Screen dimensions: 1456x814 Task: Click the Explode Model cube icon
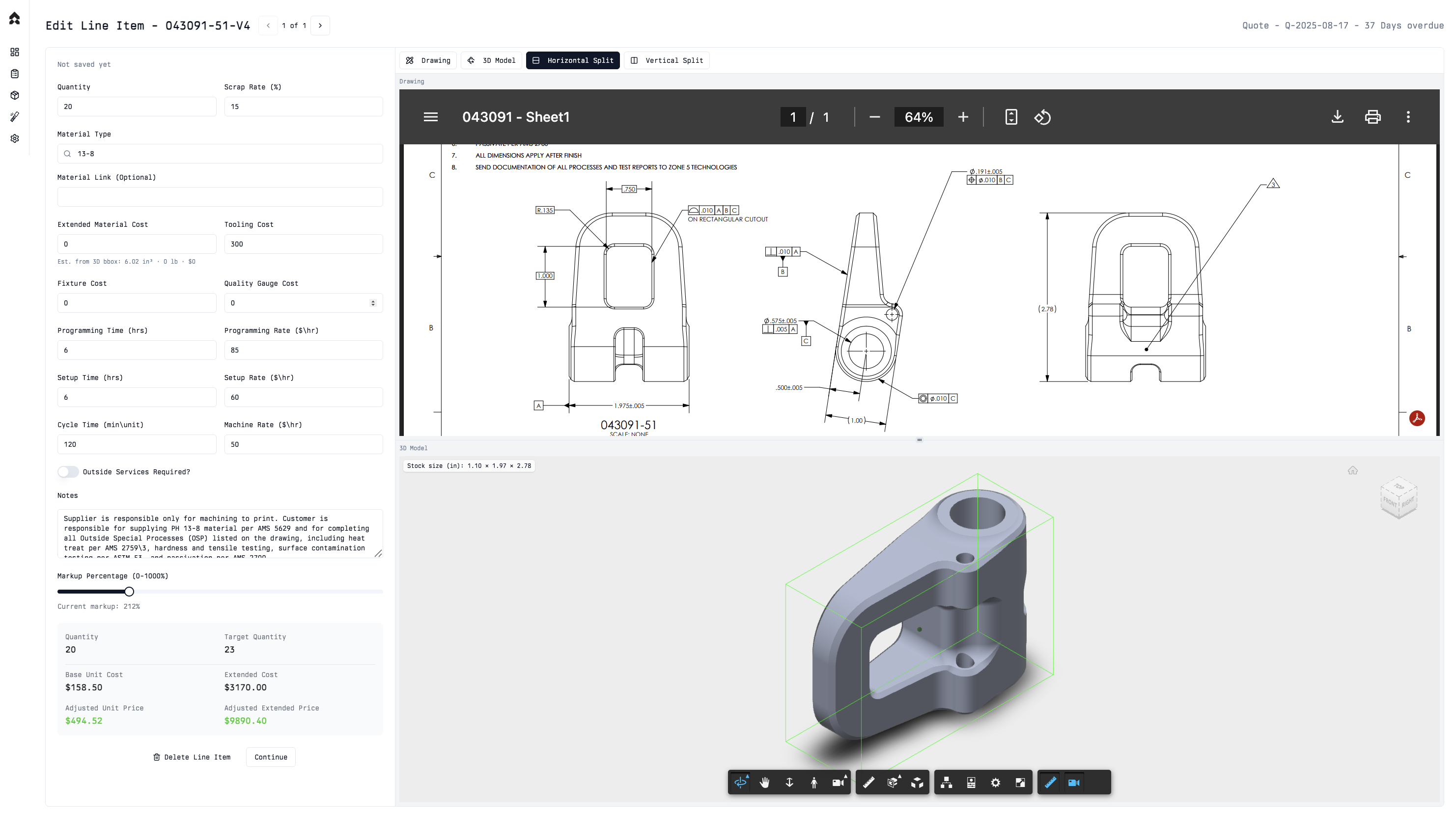[x=917, y=783]
